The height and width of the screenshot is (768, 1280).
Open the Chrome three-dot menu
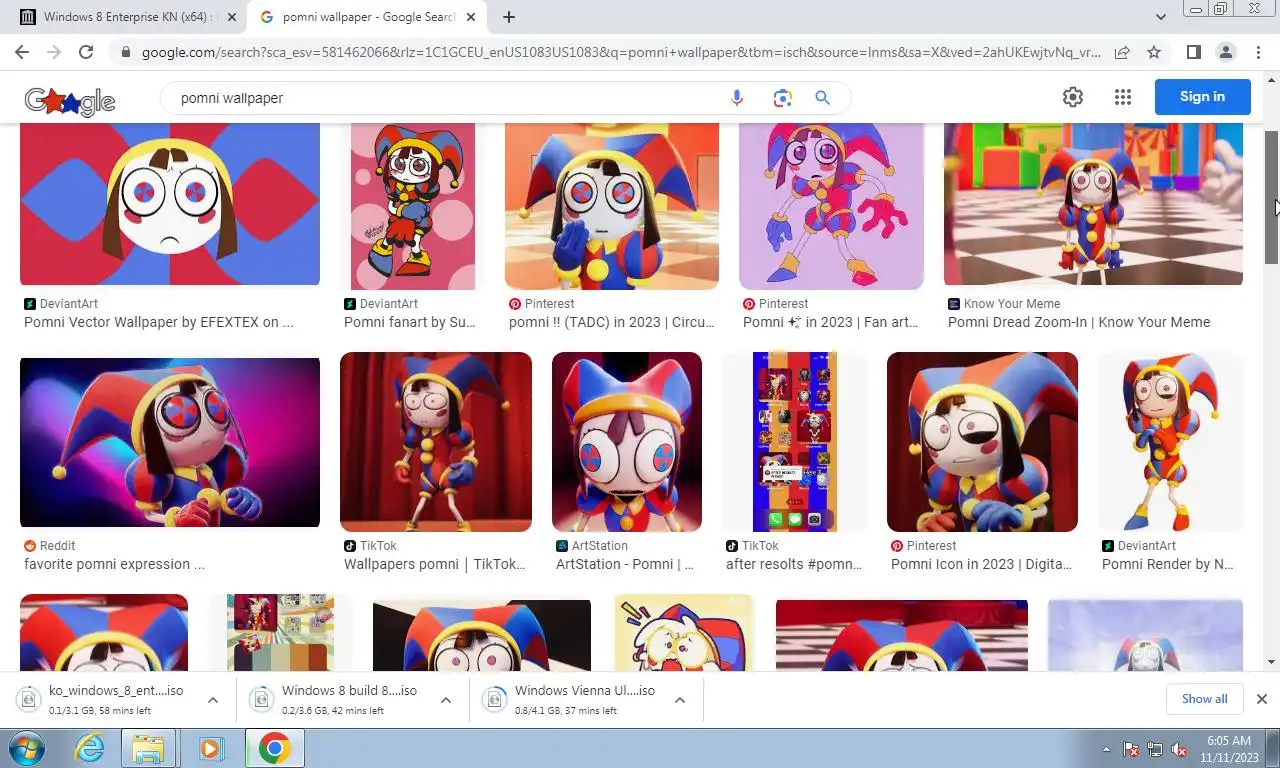tap(1258, 52)
